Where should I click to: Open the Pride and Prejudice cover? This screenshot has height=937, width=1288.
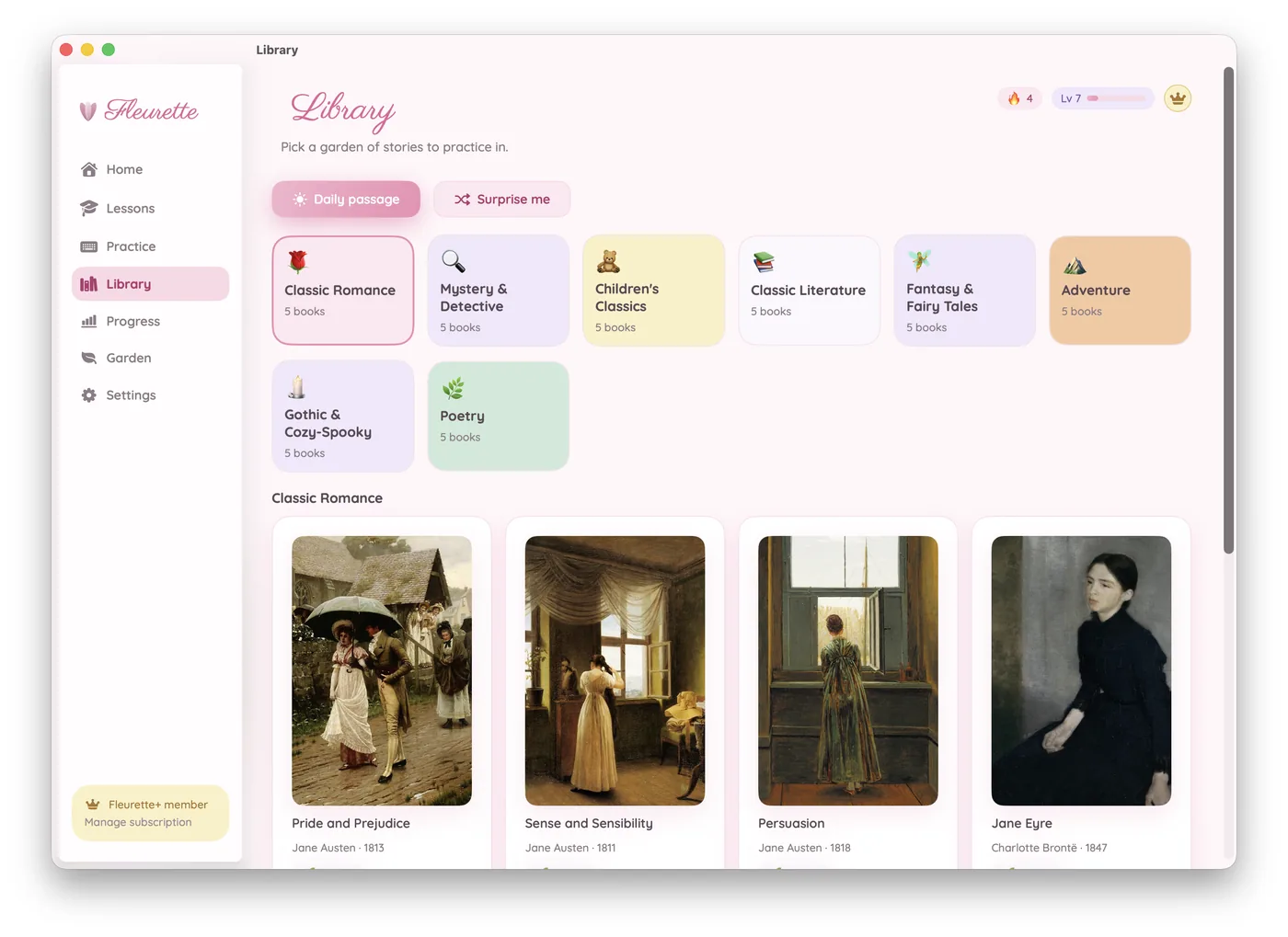(x=382, y=670)
